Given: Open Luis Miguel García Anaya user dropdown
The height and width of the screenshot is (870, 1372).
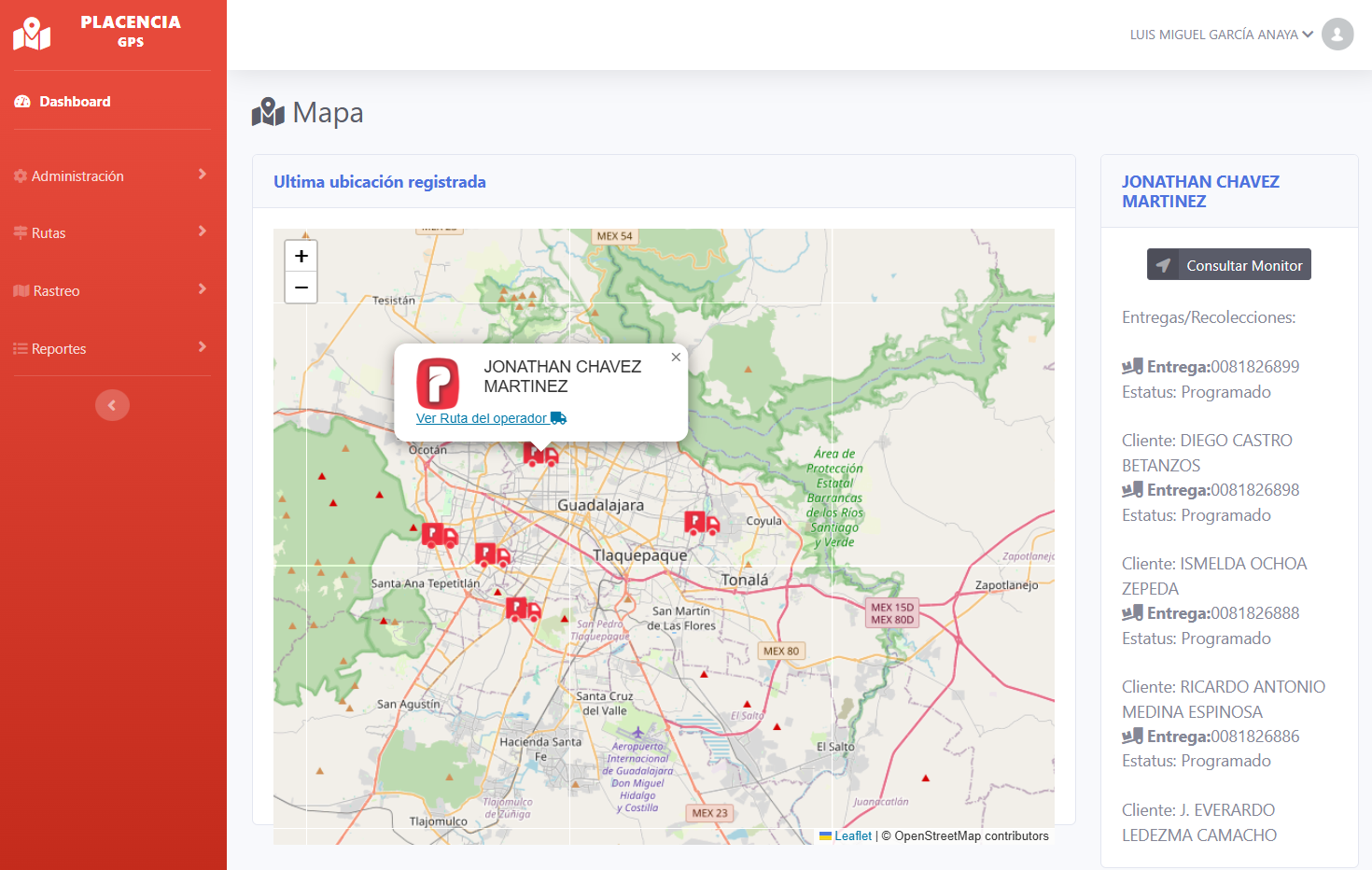Looking at the screenshot, I should click(x=1221, y=35).
